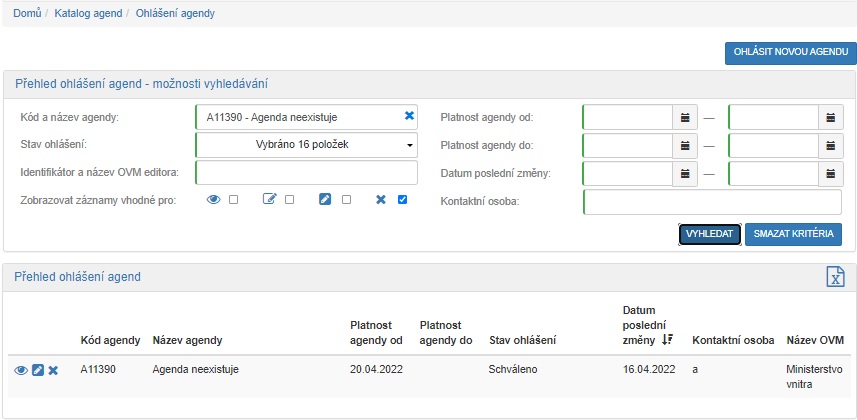
Task: Check the checkbox beside the outlined edit icon
Action: coord(289,200)
